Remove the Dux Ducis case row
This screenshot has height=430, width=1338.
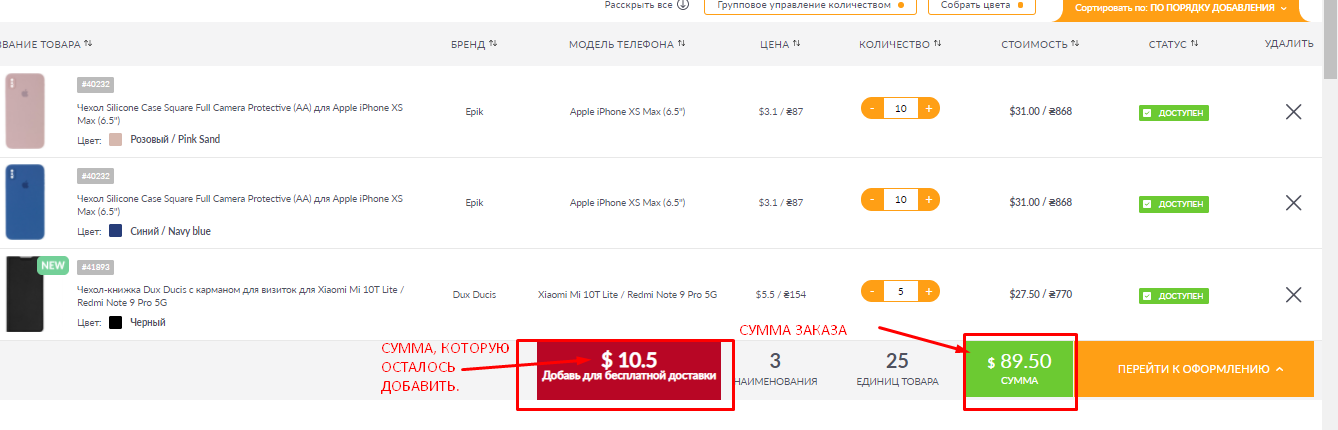point(1293,294)
